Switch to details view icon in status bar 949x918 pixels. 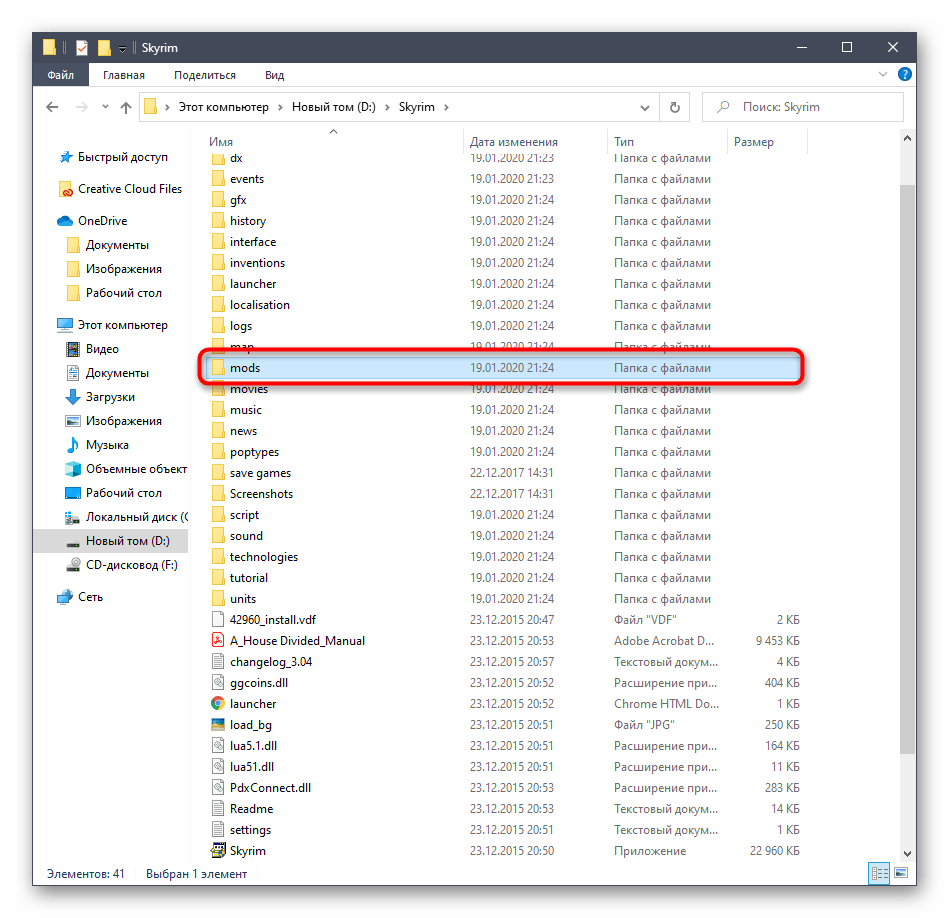877,873
